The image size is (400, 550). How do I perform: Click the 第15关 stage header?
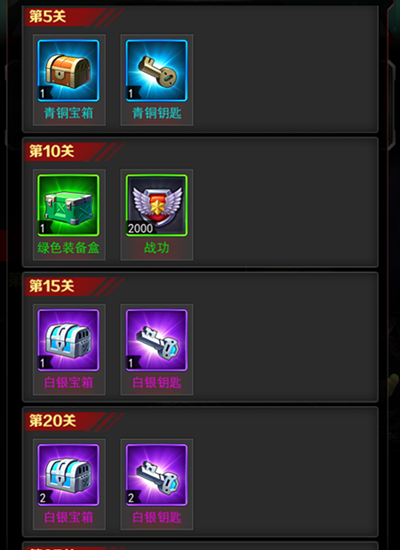point(52,286)
